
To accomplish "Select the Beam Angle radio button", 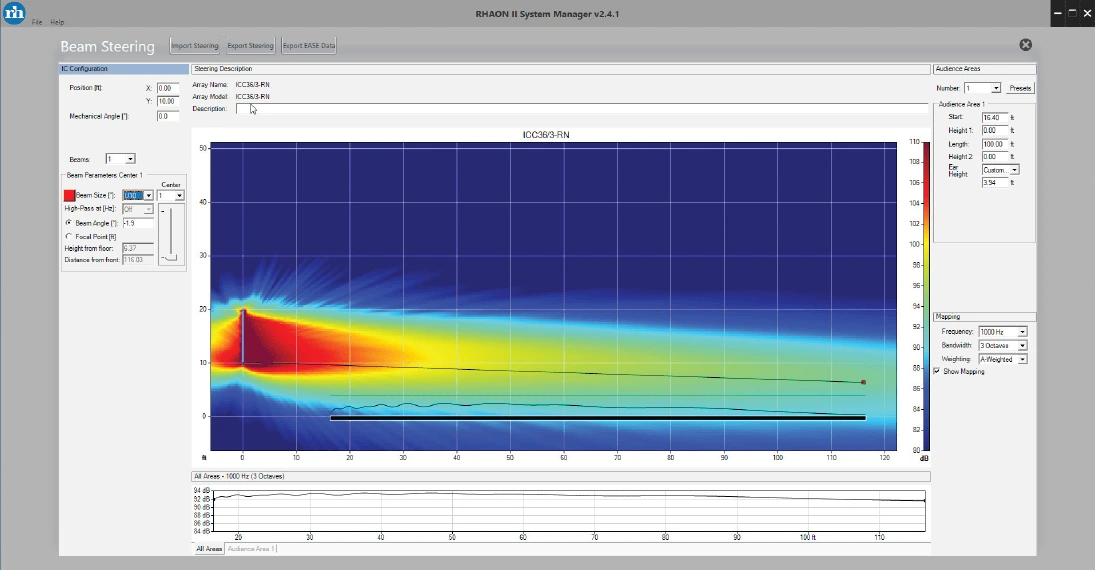I will click(x=68, y=223).
